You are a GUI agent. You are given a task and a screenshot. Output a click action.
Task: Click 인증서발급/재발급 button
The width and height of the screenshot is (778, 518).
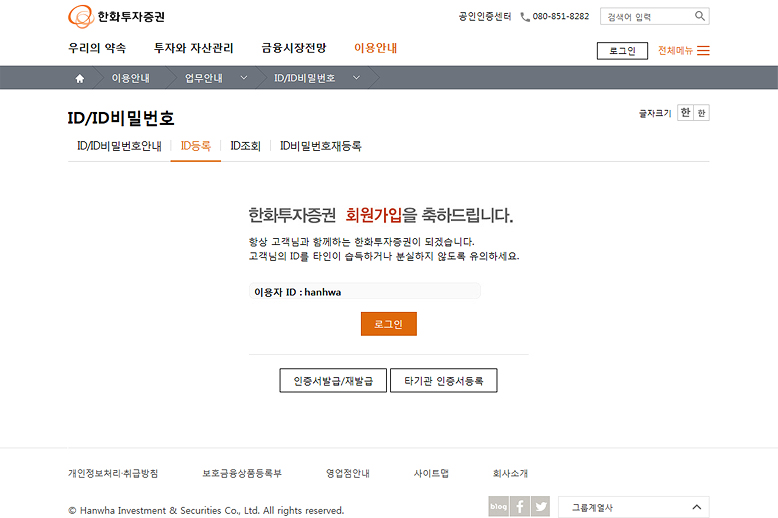click(333, 381)
